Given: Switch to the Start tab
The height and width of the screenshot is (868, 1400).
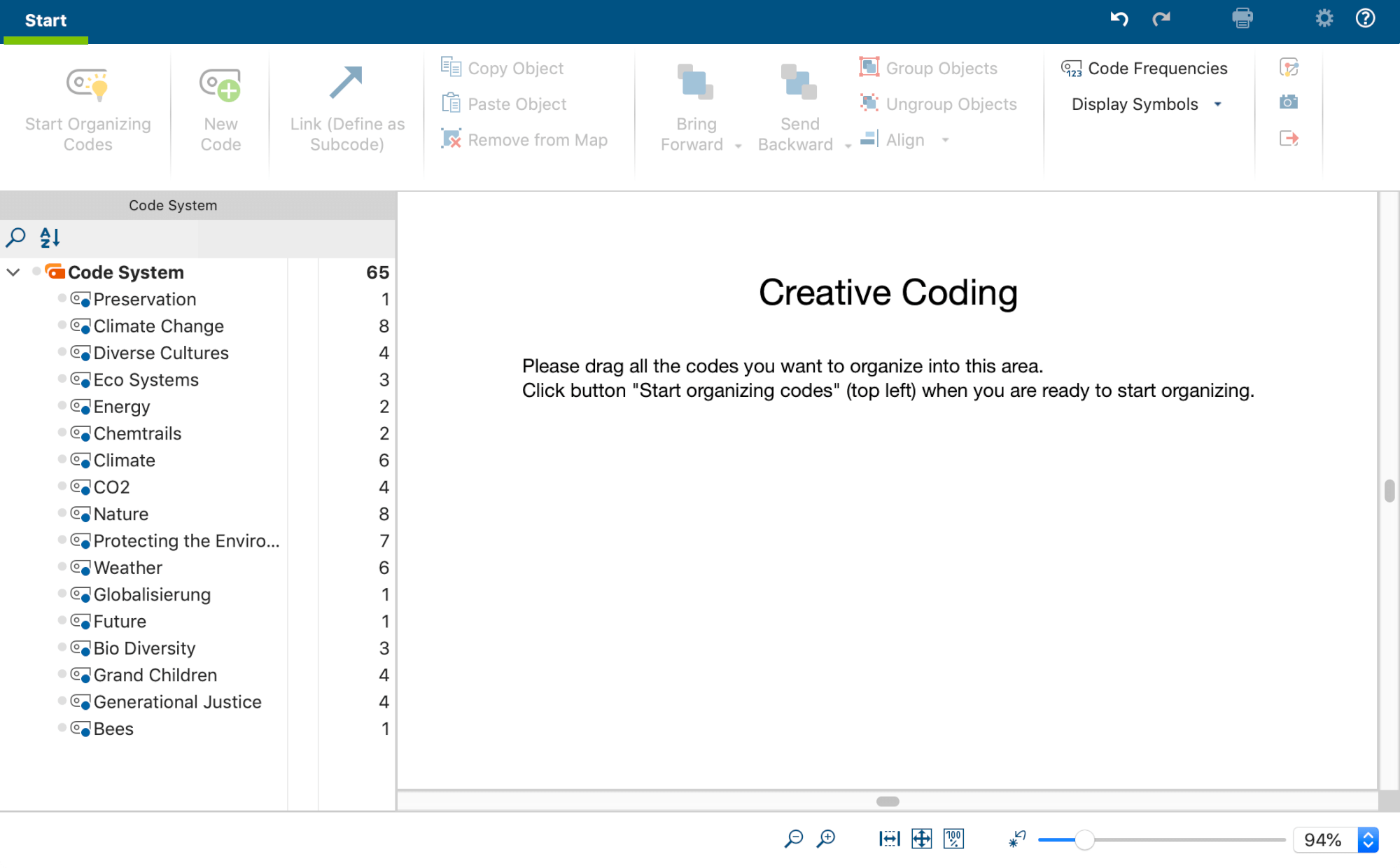Looking at the screenshot, I should pyautogui.click(x=45, y=20).
